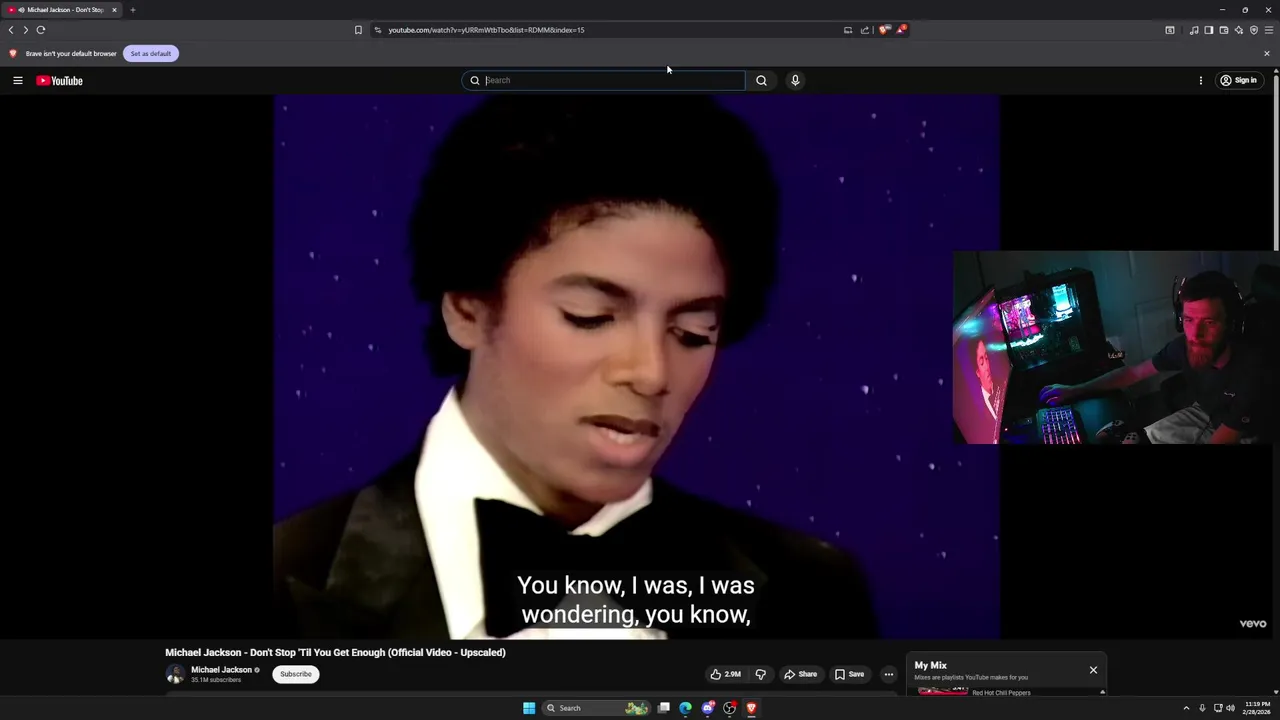Click the browser address bar URL
This screenshot has height=720, width=1280.
tap(486, 30)
